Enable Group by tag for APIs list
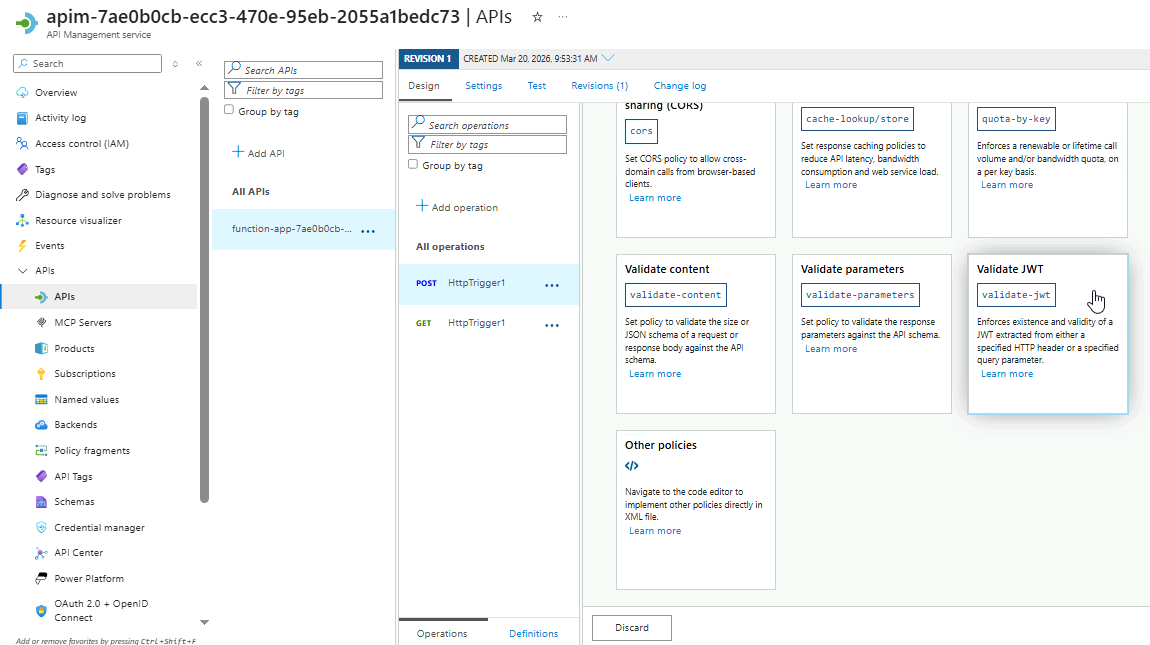Screen dimensions: 1150x645 click(229, 110)
